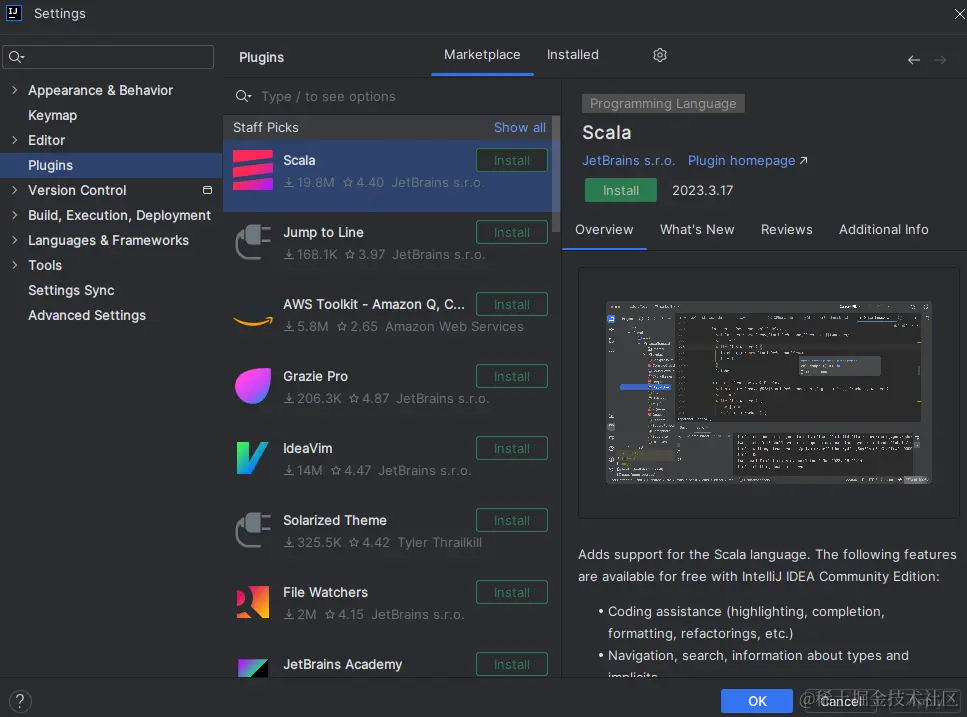Viewport: 967px width, 717px height.
Task: Open the Overview tab for Scala
Action: tap(604, 229)
